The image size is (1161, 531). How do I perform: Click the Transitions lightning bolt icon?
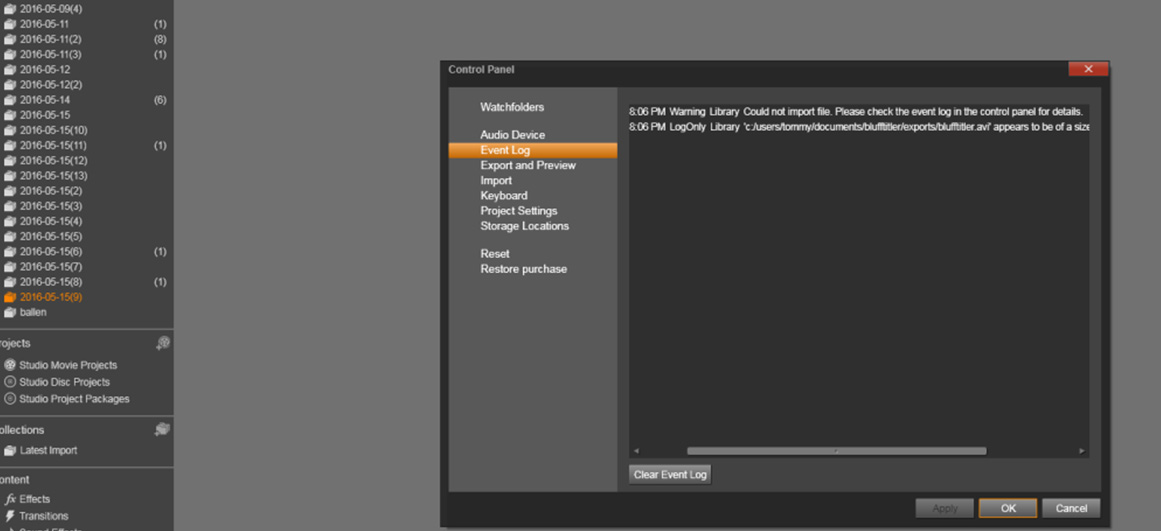[x=10, y=516]
